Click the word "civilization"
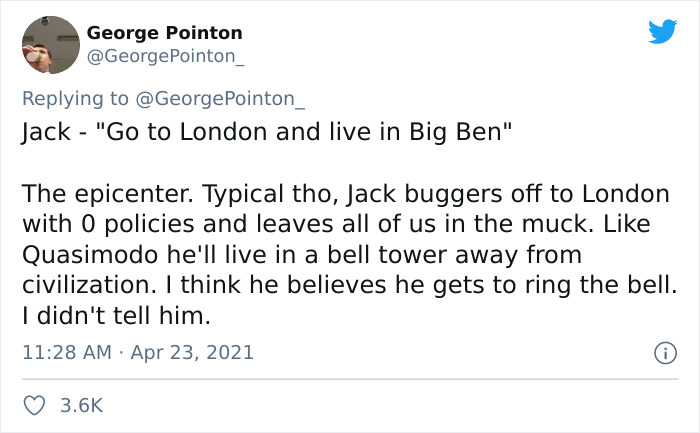Image resolution: width=700 pixels, height=433 pixels. [x=82, y=284]
